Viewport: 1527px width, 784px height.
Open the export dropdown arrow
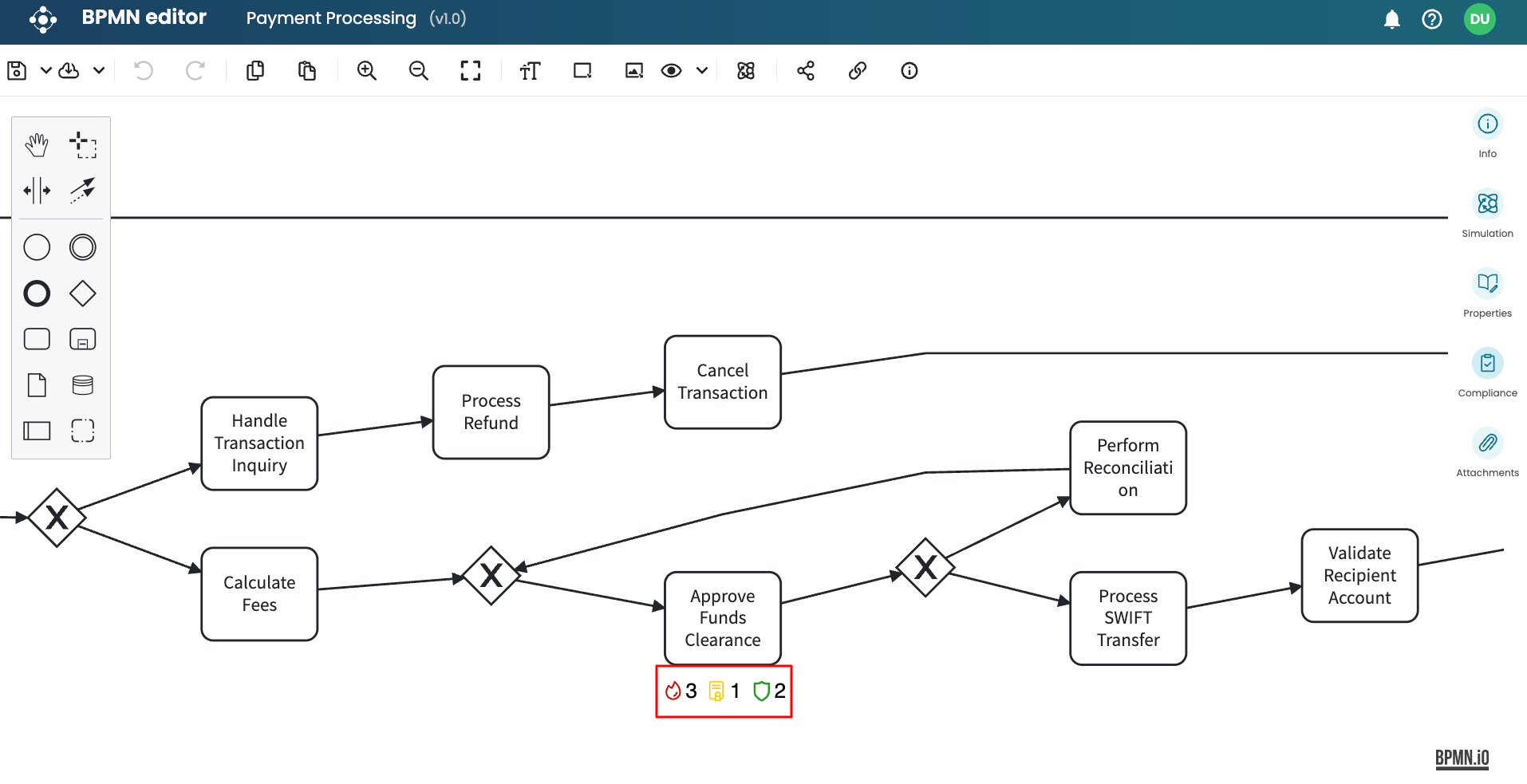pyautogui.click(x=99, y=71)
